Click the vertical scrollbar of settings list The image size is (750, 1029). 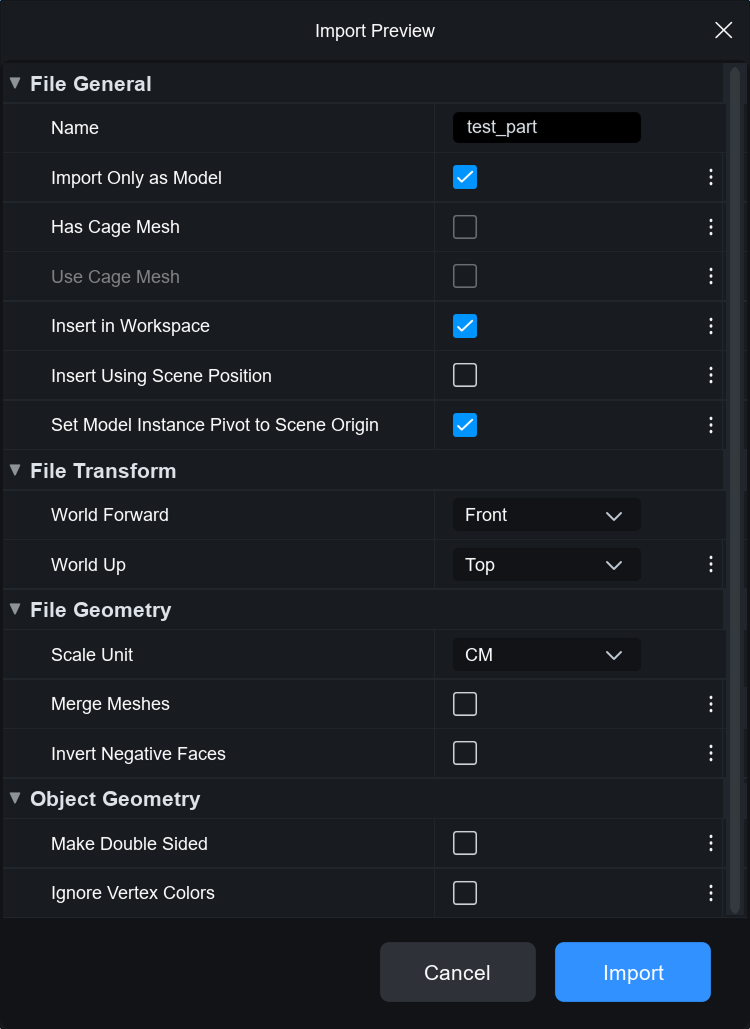(735, 490)
